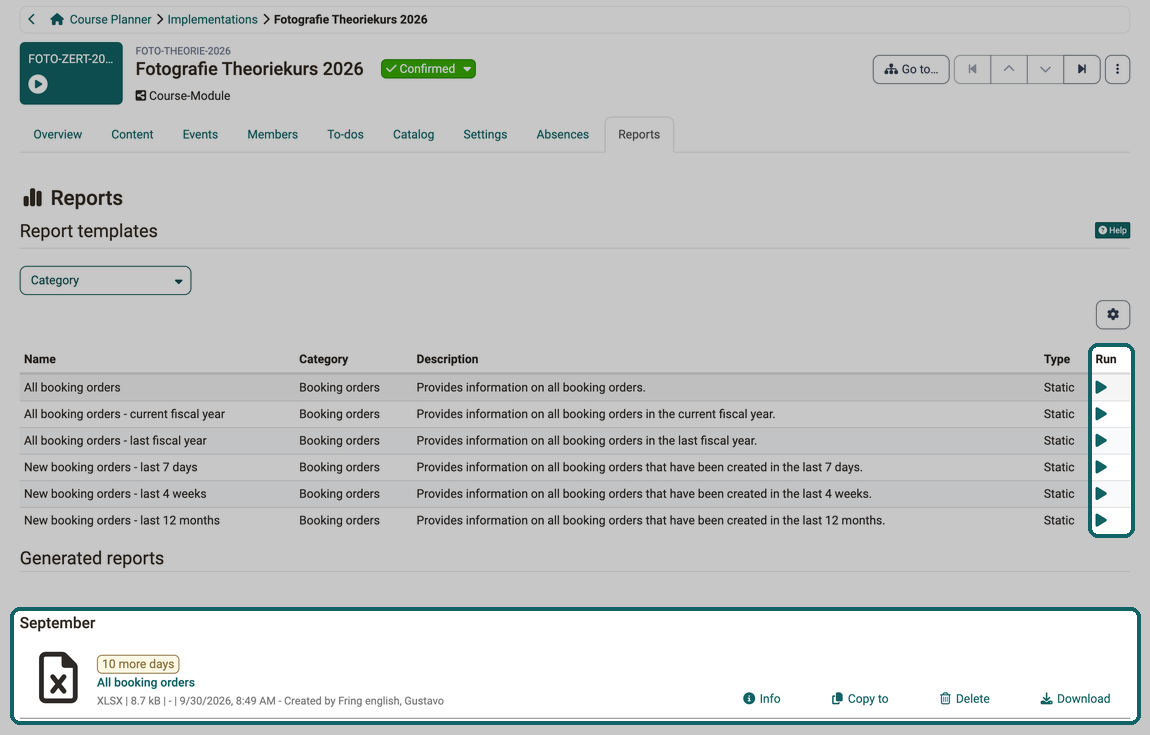
Task: Go to next course with down chevron
Action: (x=1045, y=69)
